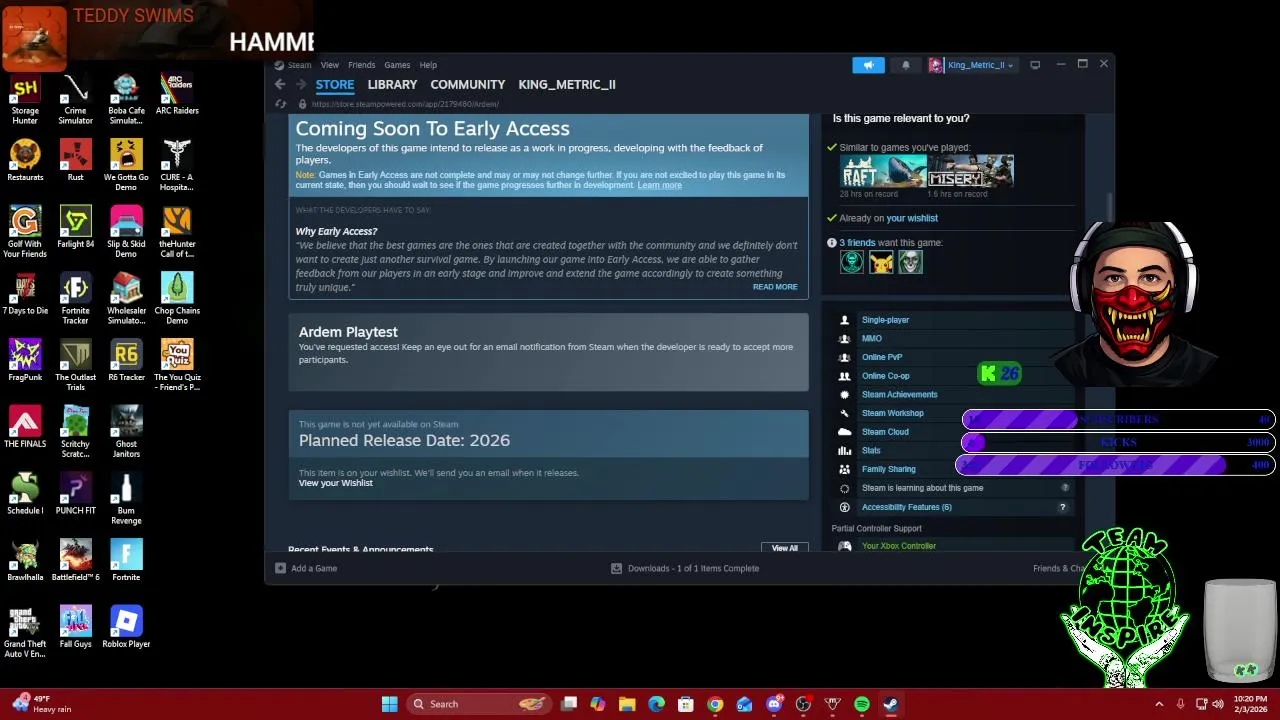This screenshot has height=720, width=1280.
Task: Open Google Chrome from the taskbar
Action: (715, 704)
